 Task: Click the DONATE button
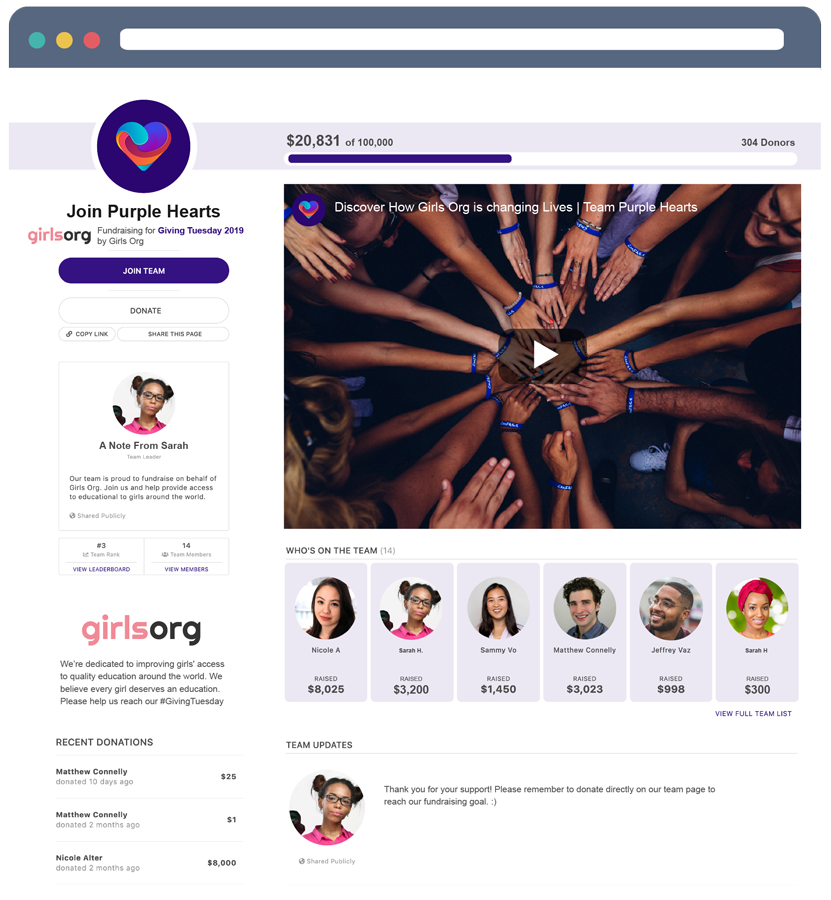click(x=143, y=311)
